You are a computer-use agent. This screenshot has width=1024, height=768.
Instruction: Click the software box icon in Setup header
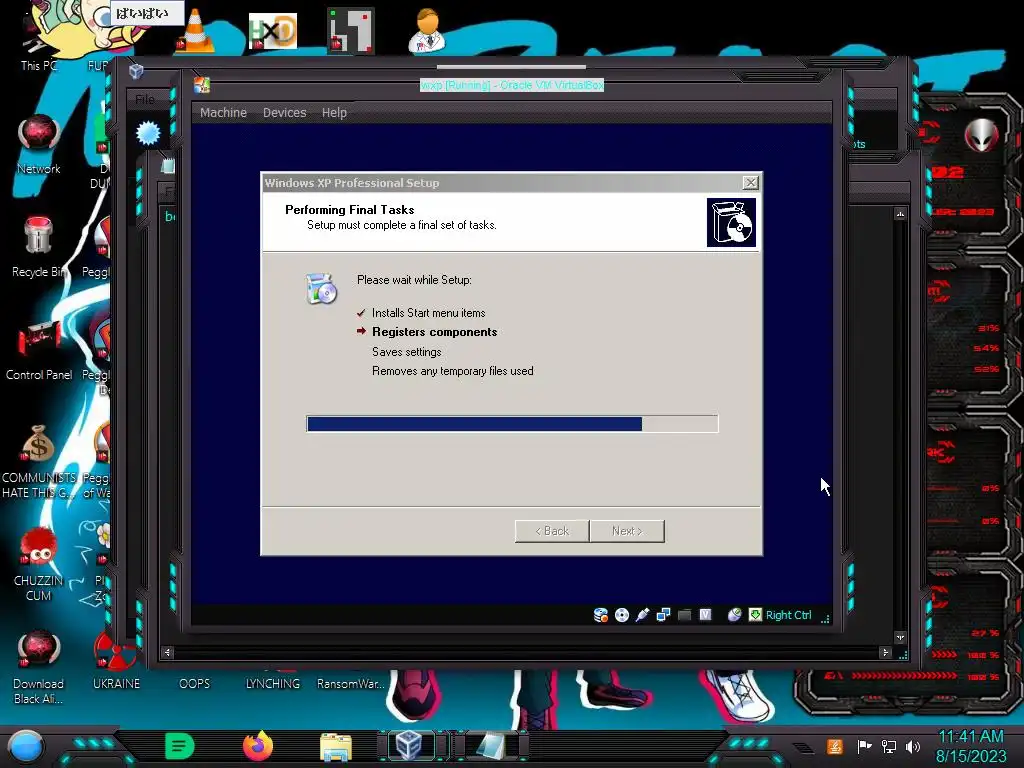coord(731,223)
